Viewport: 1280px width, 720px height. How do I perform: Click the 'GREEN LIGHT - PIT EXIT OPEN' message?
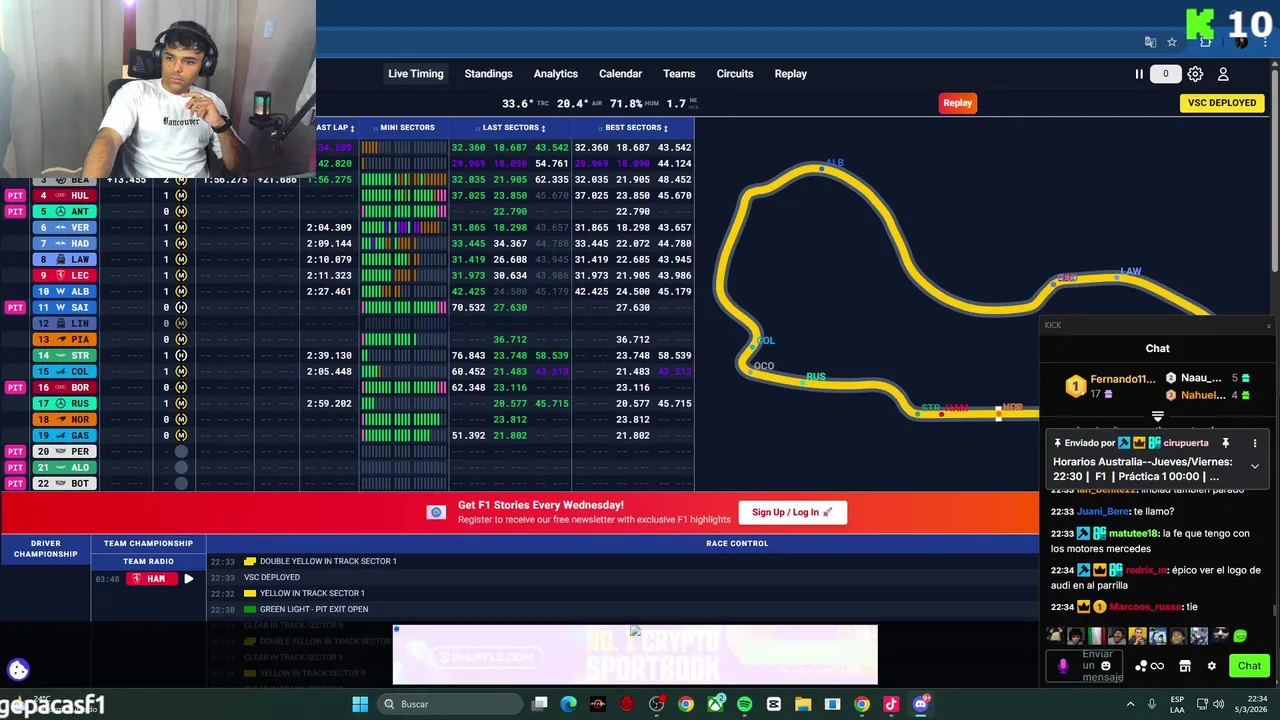[x=314, y=609]
